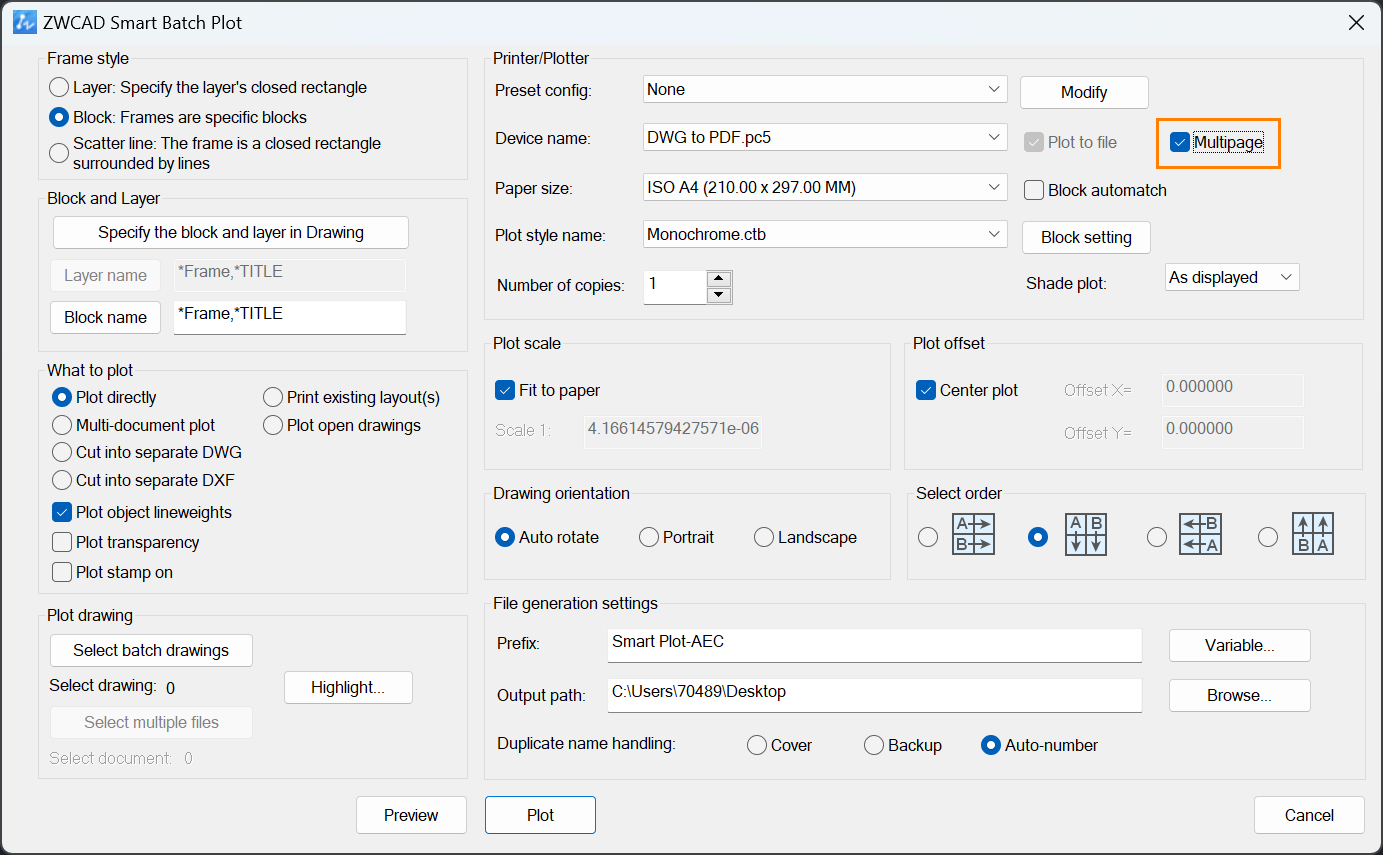This screenshot has height=855, width=1383.
Task: Click the Variable... button
Action: pos(1240,645)
